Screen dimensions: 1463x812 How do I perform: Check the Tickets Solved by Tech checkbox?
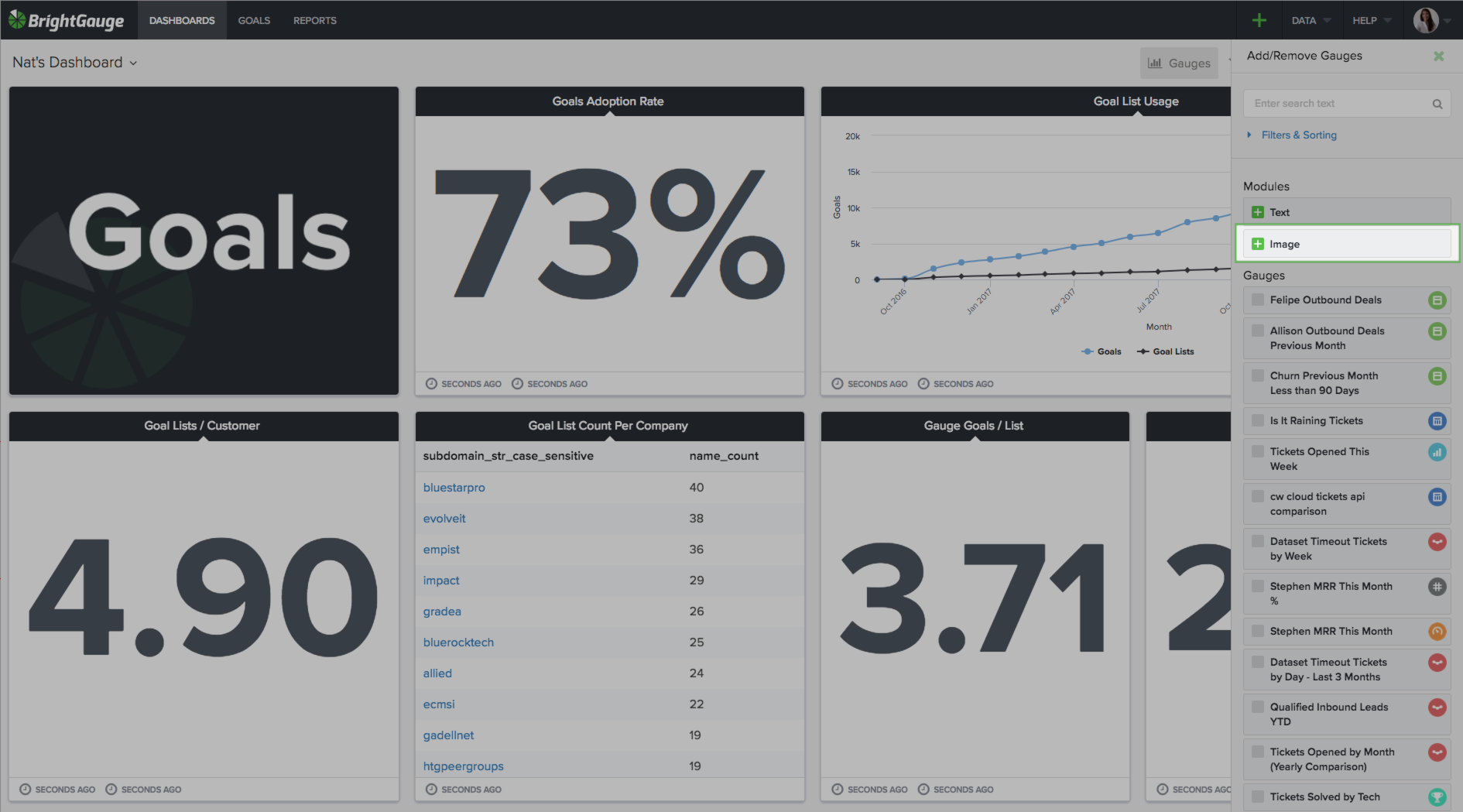(1258, 797)
